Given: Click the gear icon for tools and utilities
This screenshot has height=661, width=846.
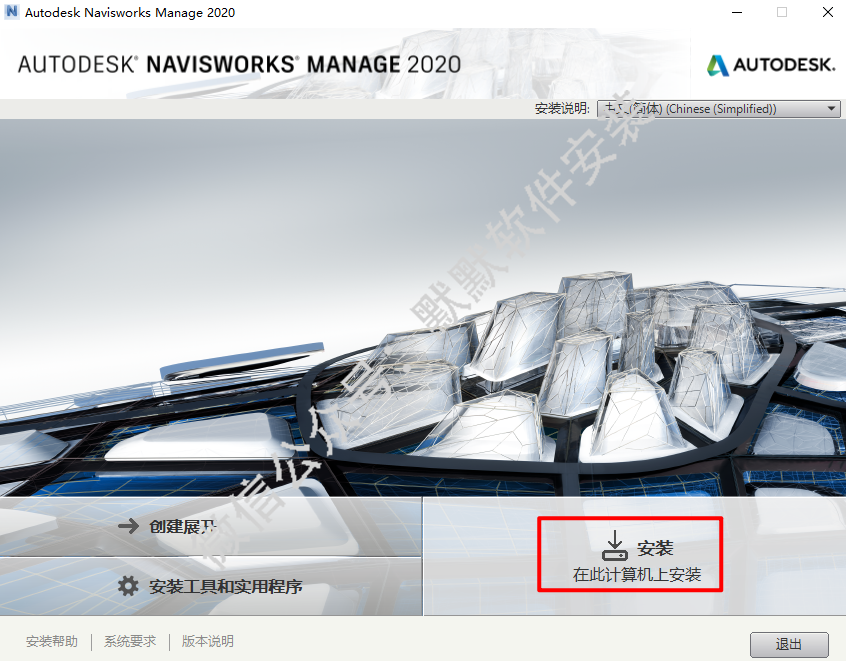Looking at the screenshot, I should coord(128,585).
